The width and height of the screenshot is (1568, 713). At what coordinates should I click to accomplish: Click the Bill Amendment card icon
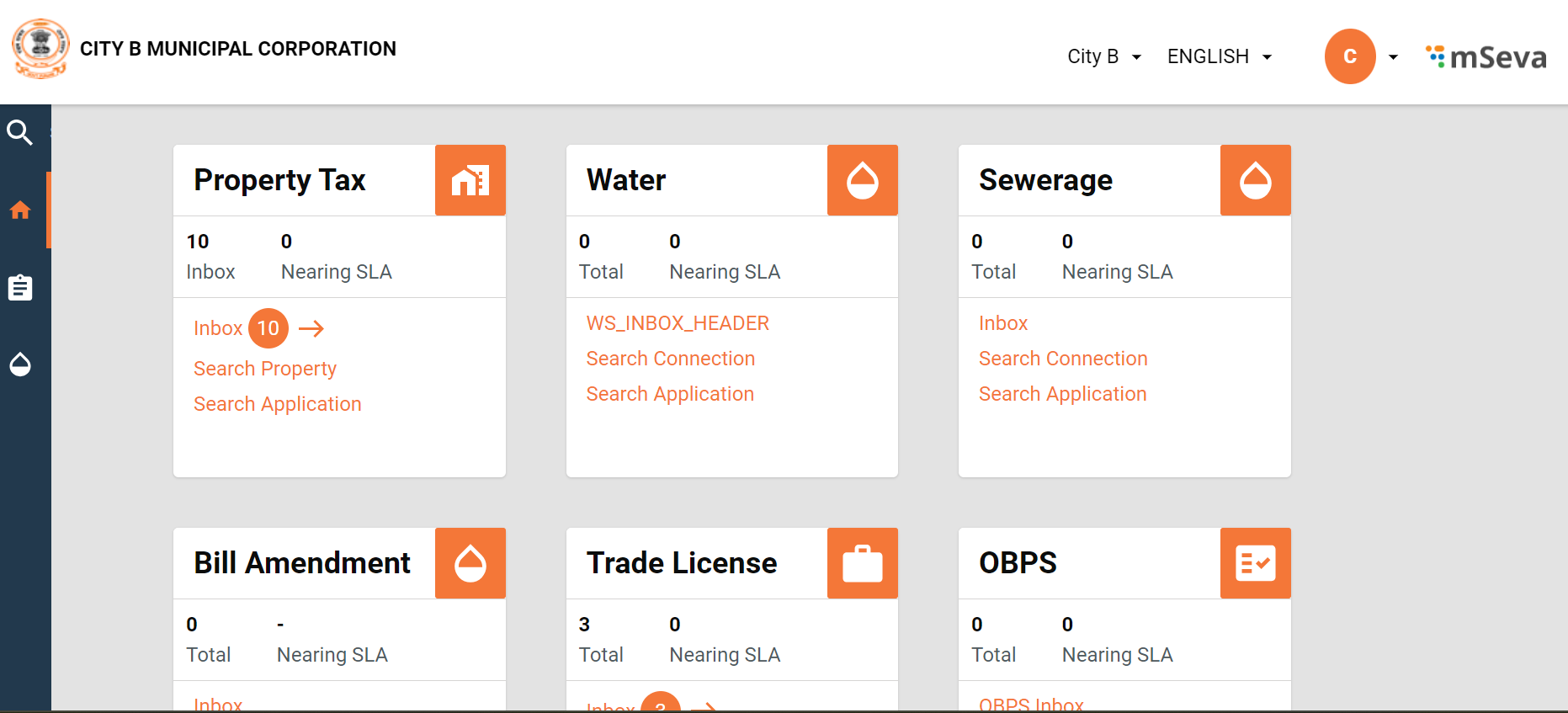click(x=470, y=563)
